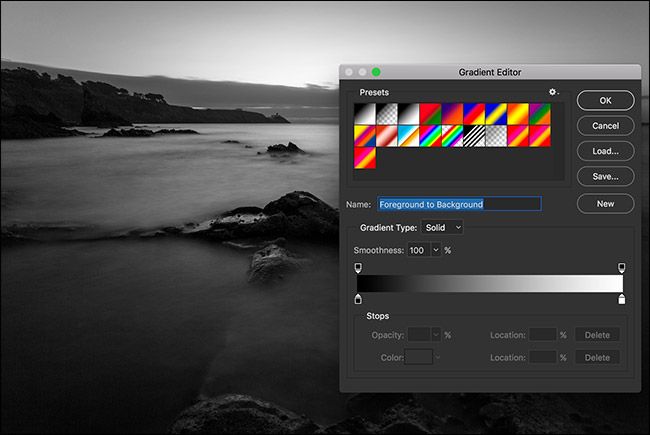Click the gradient Name text field
This screenshot has width=650, height=435.
pyautogui.click(x=459, y=204)
